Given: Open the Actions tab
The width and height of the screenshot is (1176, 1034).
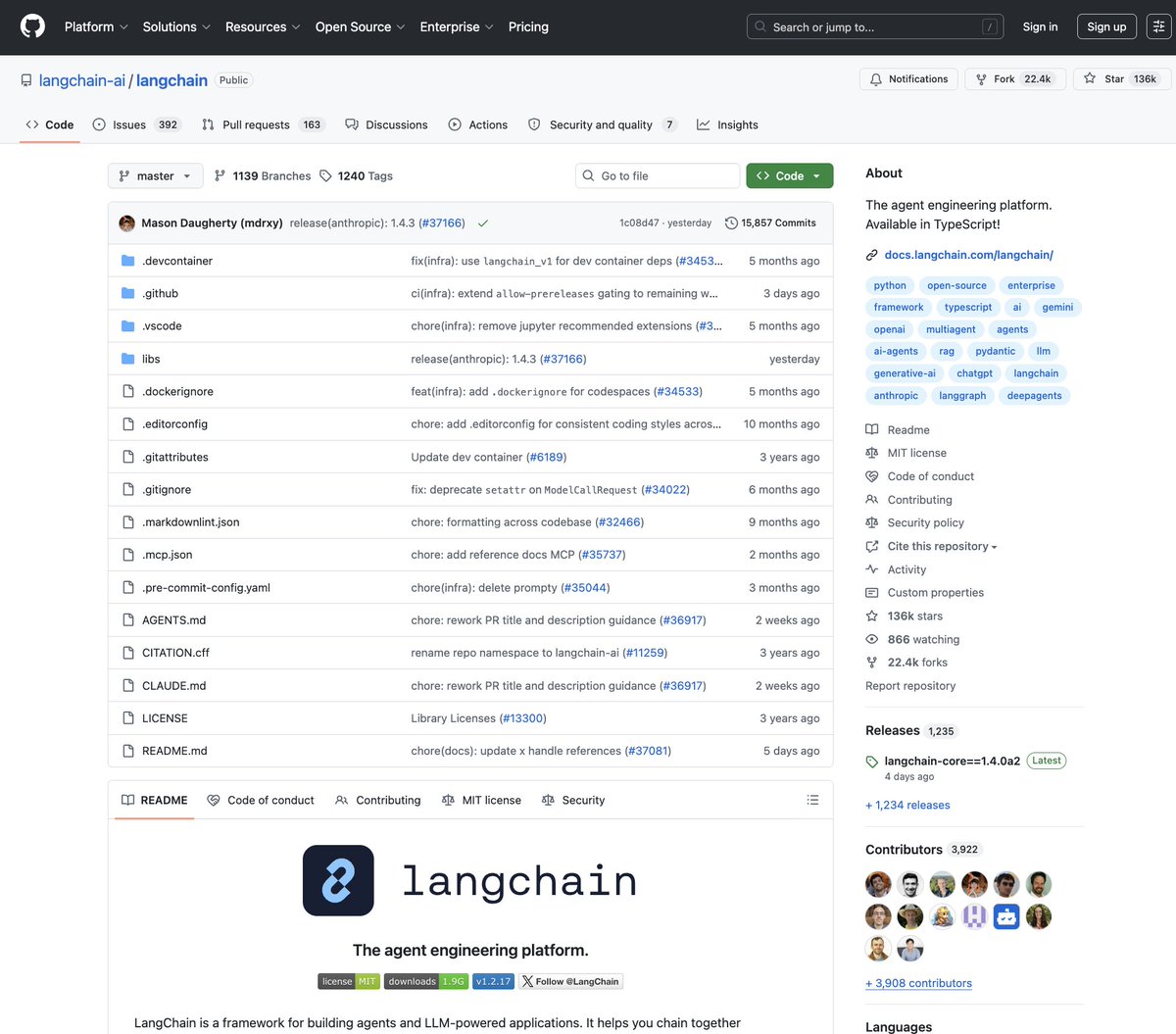Looking at the screenshot, I should pyautogui.click(x=478, y=124).
